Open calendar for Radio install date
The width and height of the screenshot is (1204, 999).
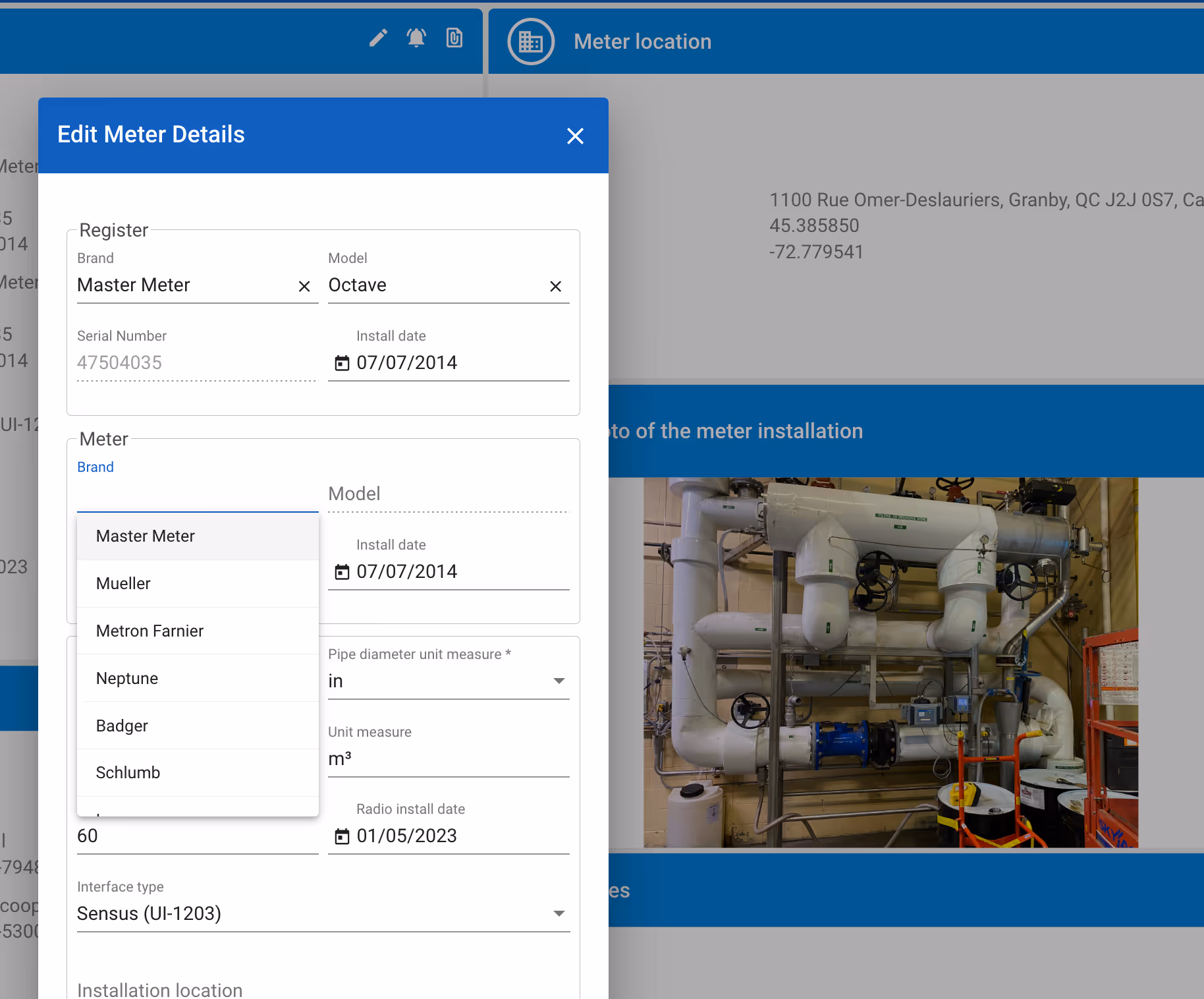(x=342, y=836)
